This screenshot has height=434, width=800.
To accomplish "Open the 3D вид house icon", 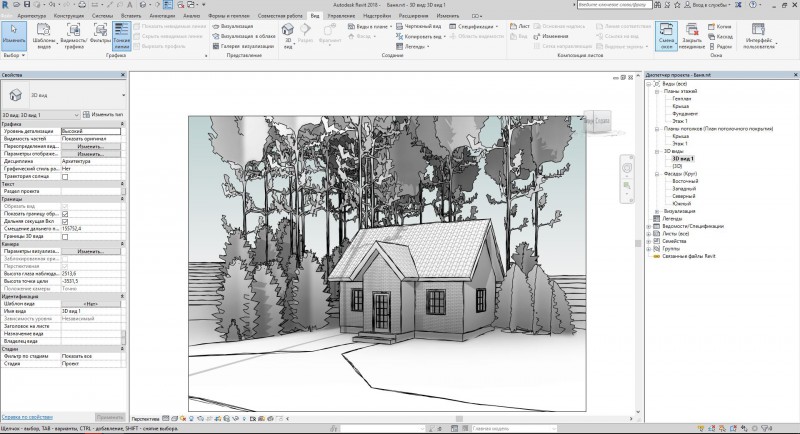I will 288,35.
